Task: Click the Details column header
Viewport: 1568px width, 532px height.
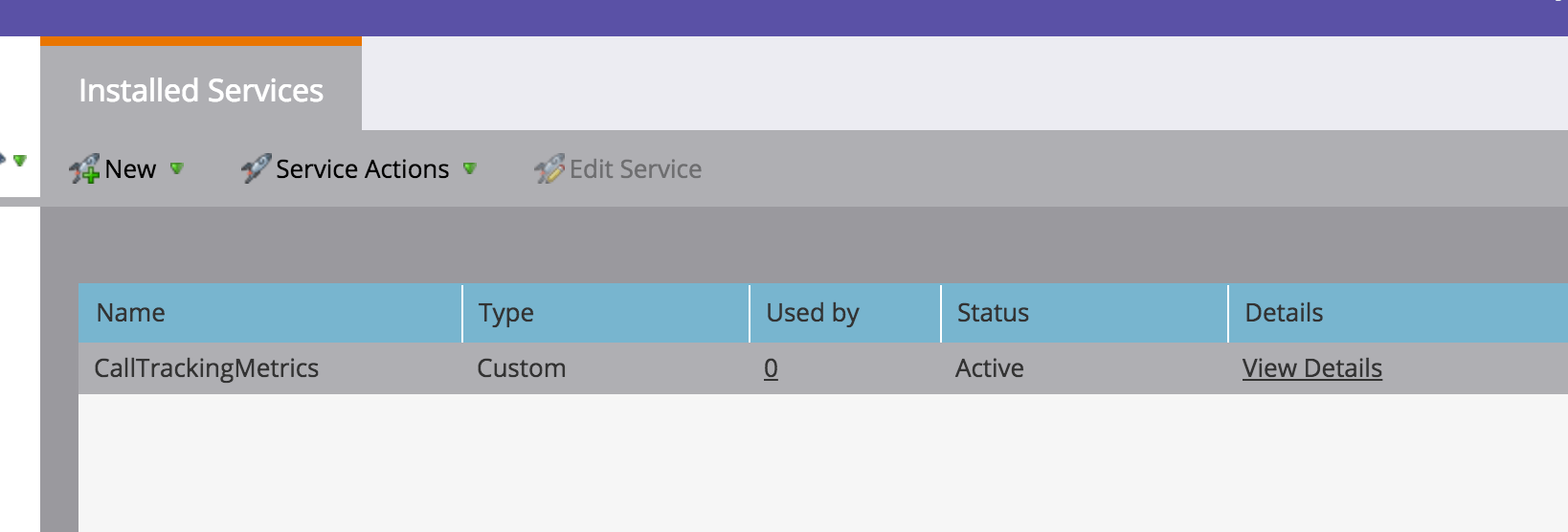Action: coord(1399,313)
